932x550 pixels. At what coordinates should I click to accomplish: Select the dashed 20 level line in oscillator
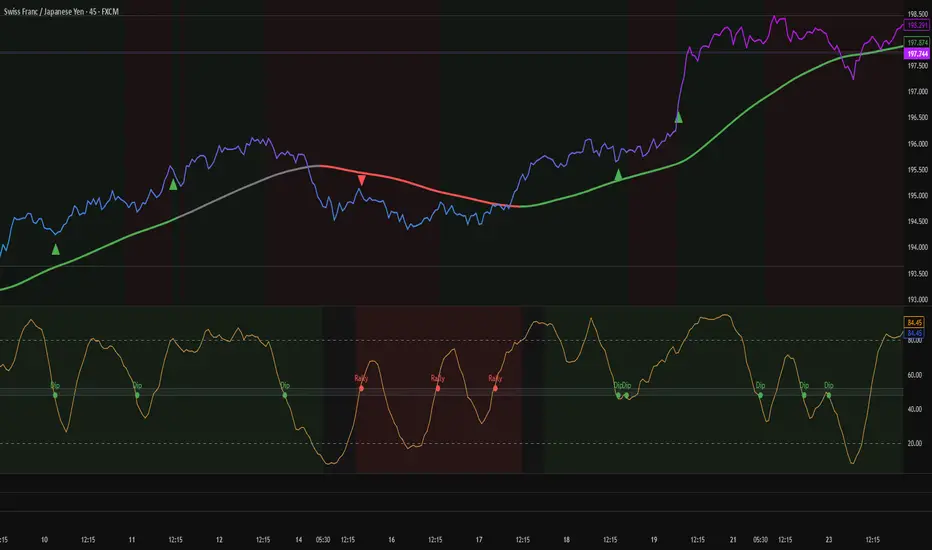[452, 444]
